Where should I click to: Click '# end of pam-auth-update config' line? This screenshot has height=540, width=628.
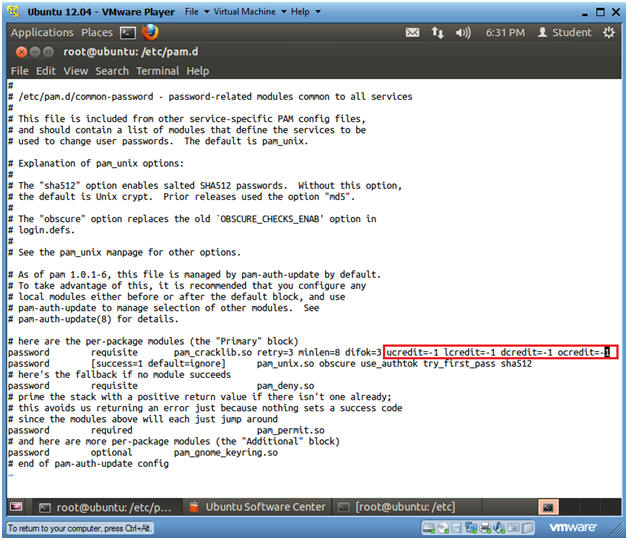(x=89, y=464)
